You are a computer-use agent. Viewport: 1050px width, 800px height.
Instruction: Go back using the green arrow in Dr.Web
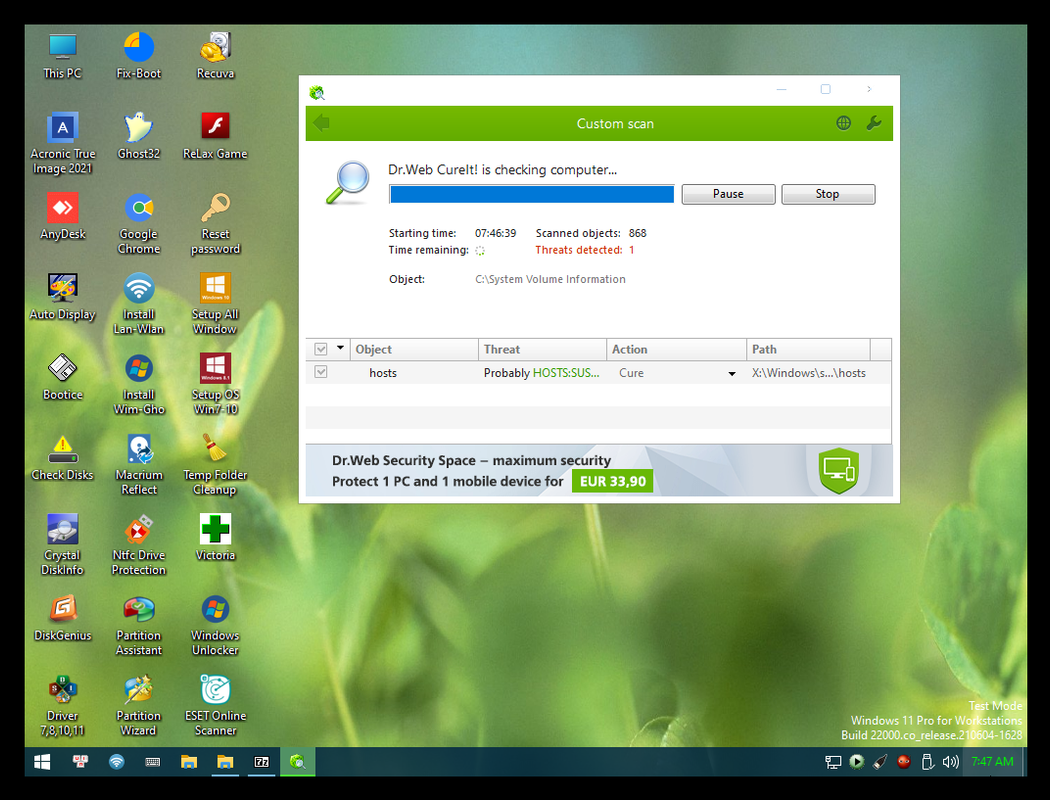pyautogui.click(x=321, y=123)
